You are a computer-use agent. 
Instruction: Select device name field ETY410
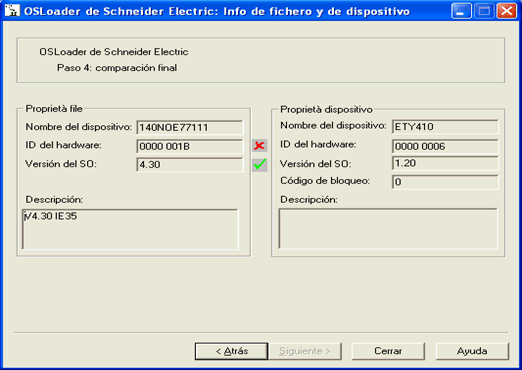[445, 127]
